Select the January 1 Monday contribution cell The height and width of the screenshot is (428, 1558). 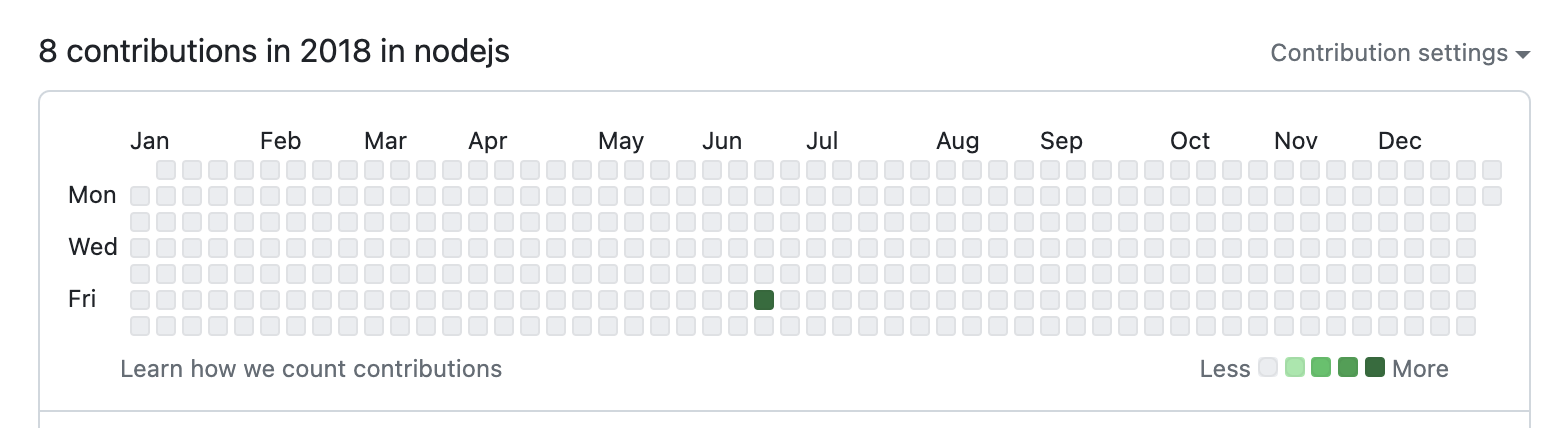click(x=140, y=195)
